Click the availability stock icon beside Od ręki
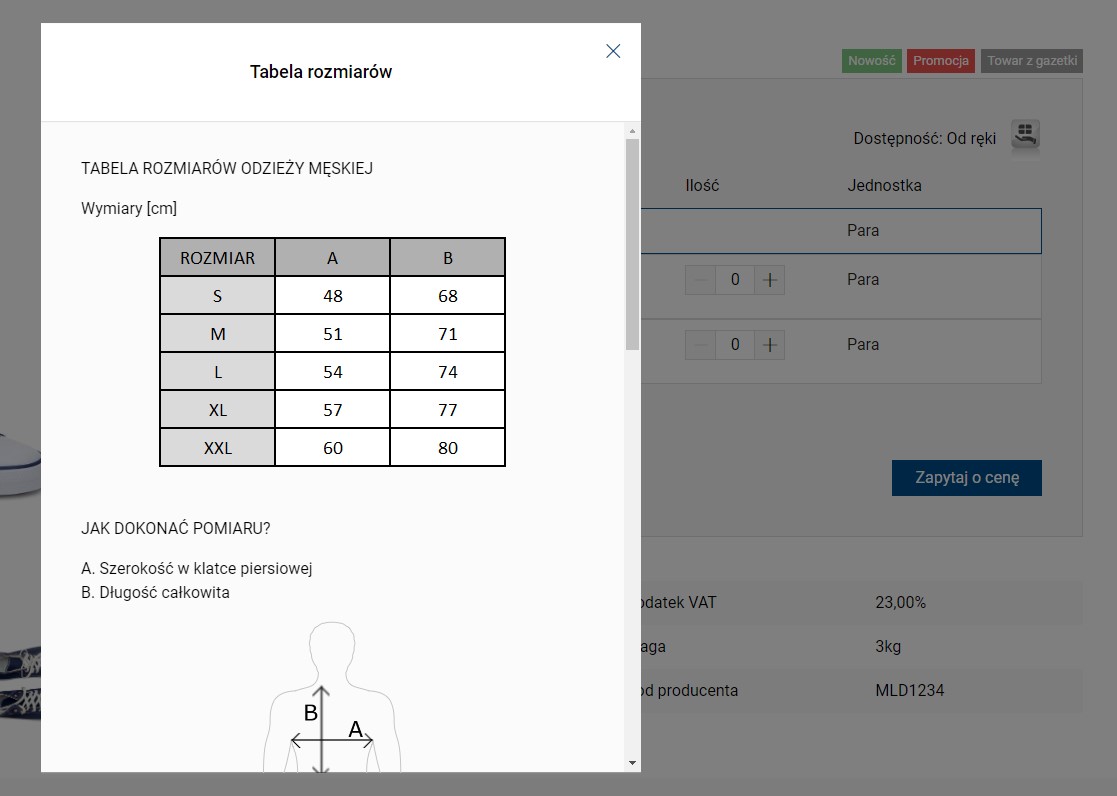The width and height of the screenshot is (1117, 796). [1025, 135]
